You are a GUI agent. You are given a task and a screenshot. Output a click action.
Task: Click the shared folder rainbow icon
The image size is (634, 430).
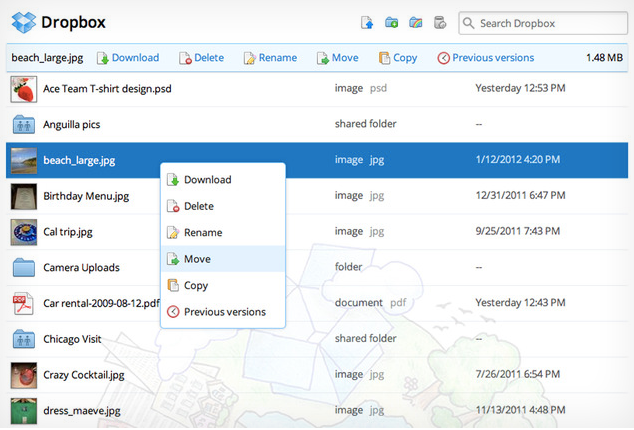(416, 22)
